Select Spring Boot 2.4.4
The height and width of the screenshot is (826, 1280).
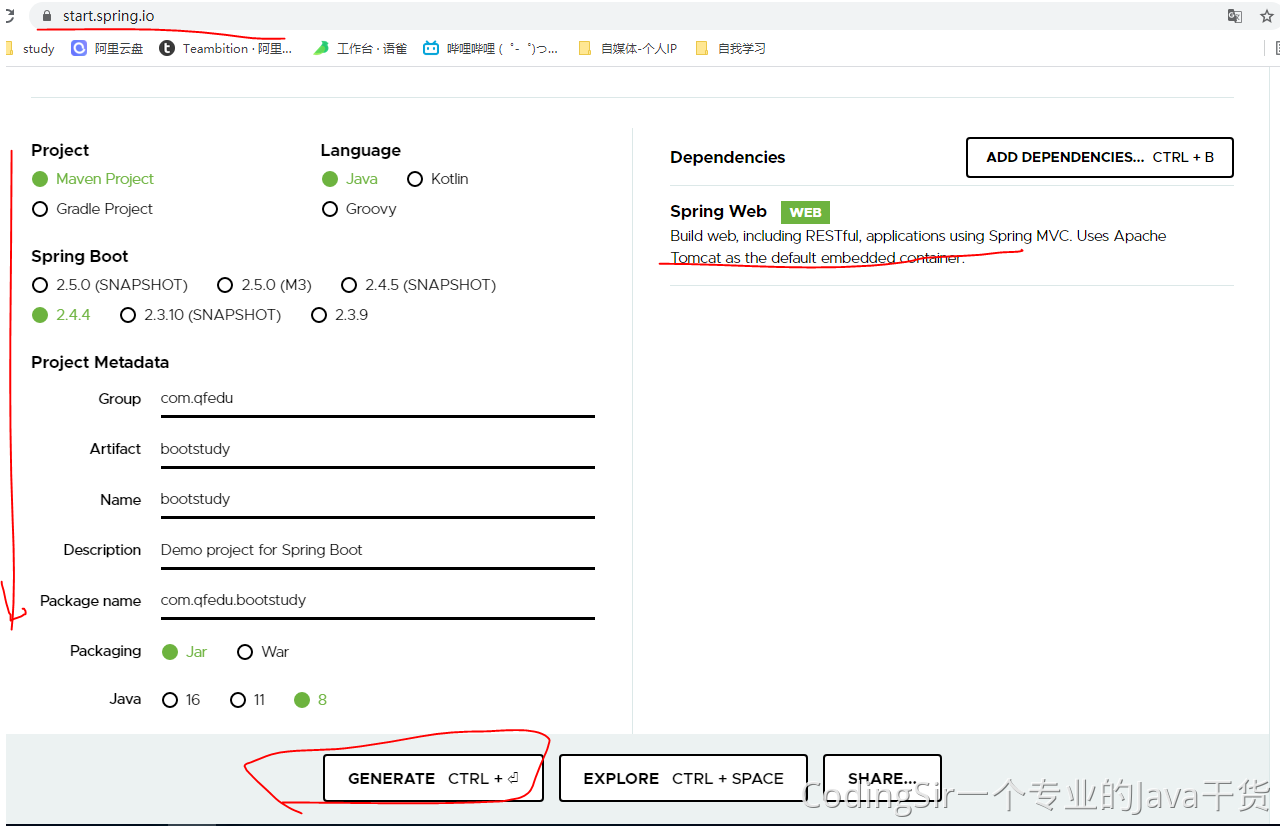[62, 315]
